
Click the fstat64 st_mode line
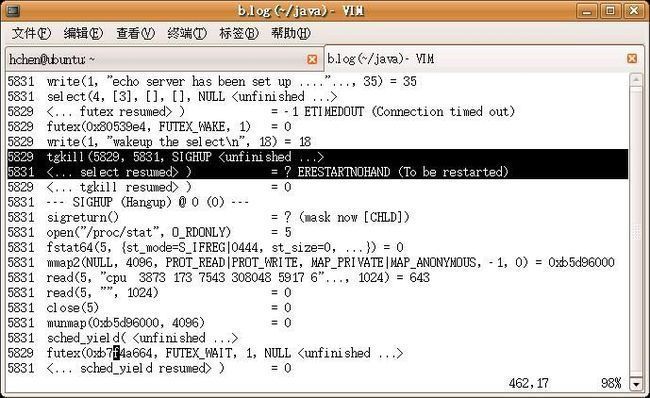(x=206, y=248)
